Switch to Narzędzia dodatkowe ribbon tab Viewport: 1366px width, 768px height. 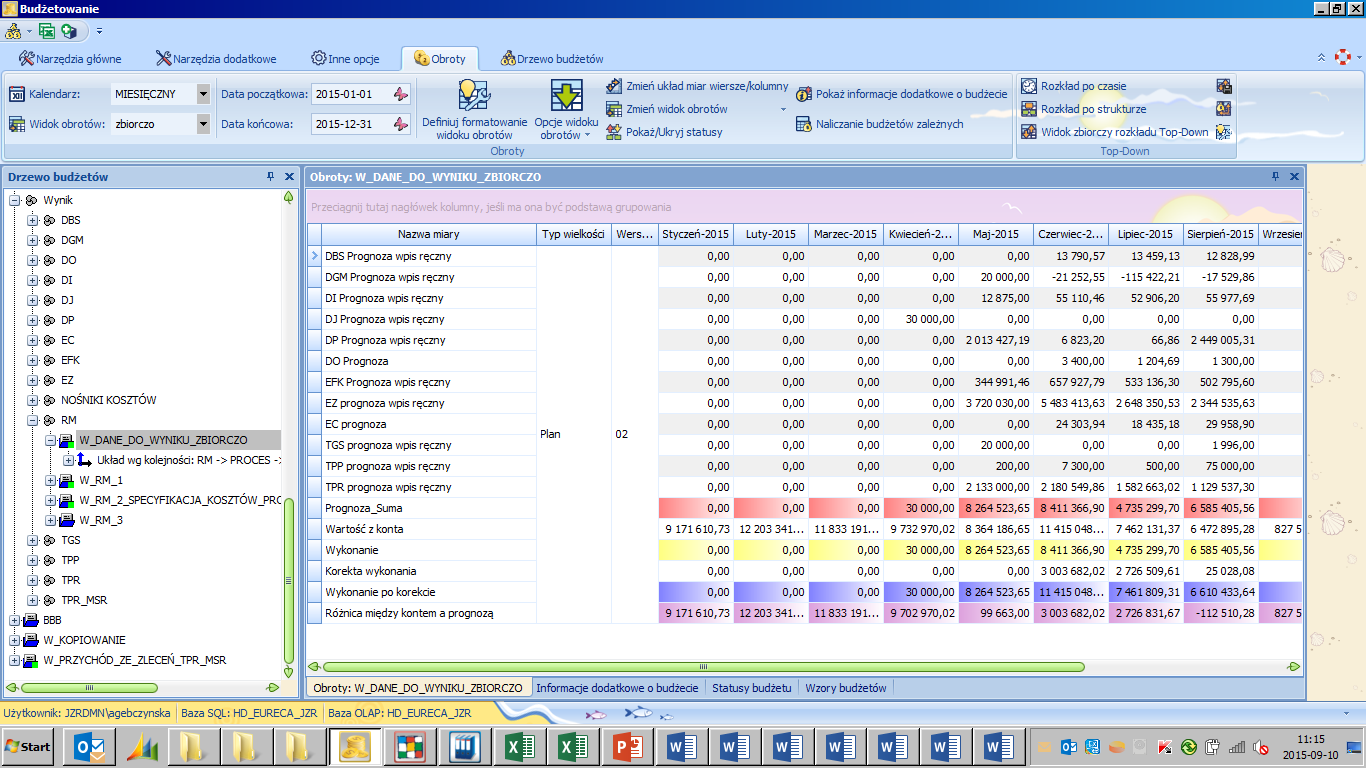[216, 59]
